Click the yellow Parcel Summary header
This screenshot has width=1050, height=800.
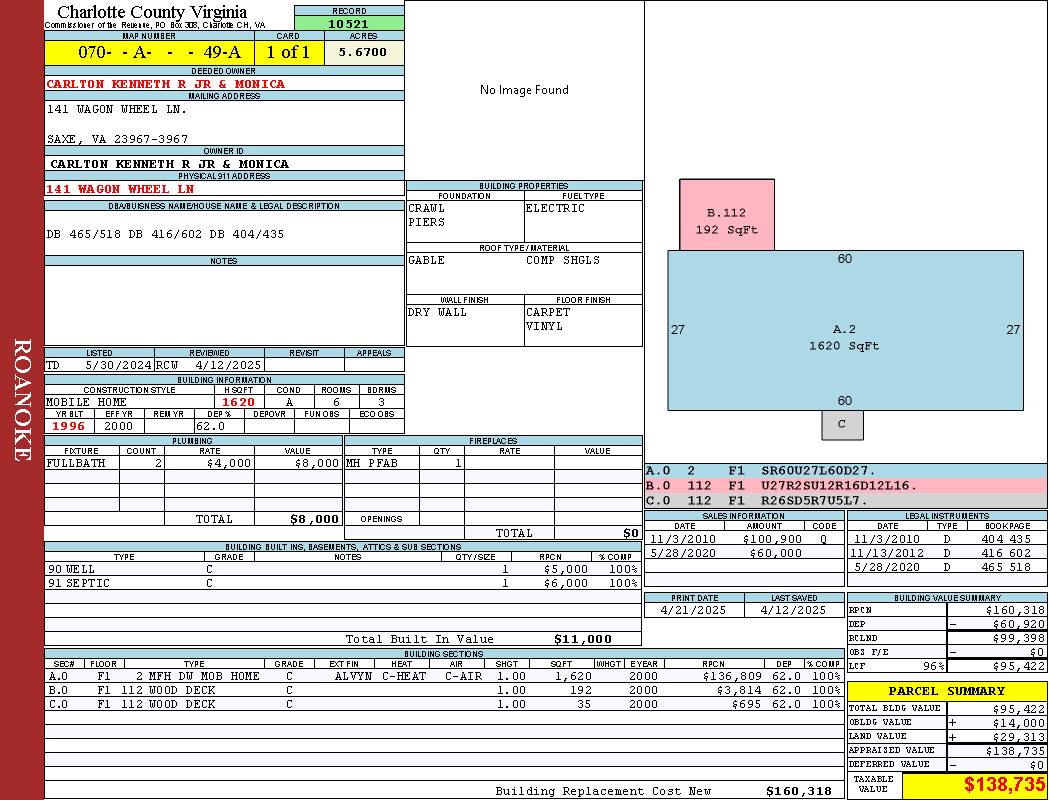pyautogui.click(x=946, y=691)
